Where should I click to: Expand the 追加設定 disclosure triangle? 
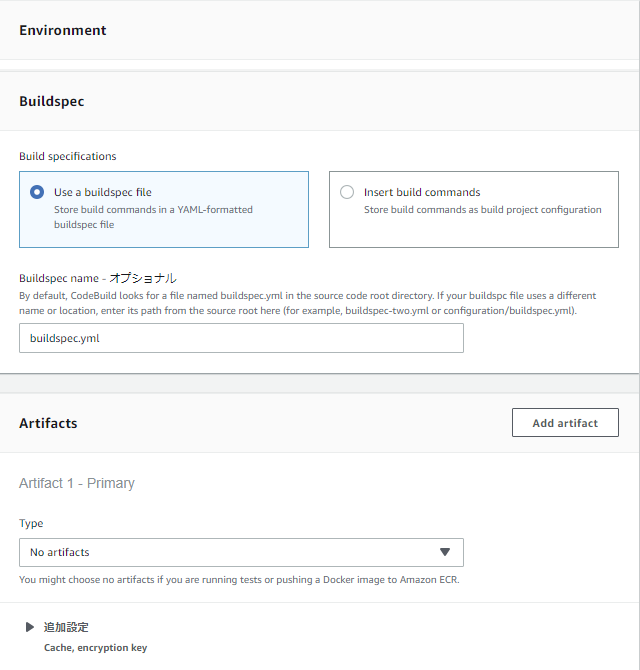point(30,627)
